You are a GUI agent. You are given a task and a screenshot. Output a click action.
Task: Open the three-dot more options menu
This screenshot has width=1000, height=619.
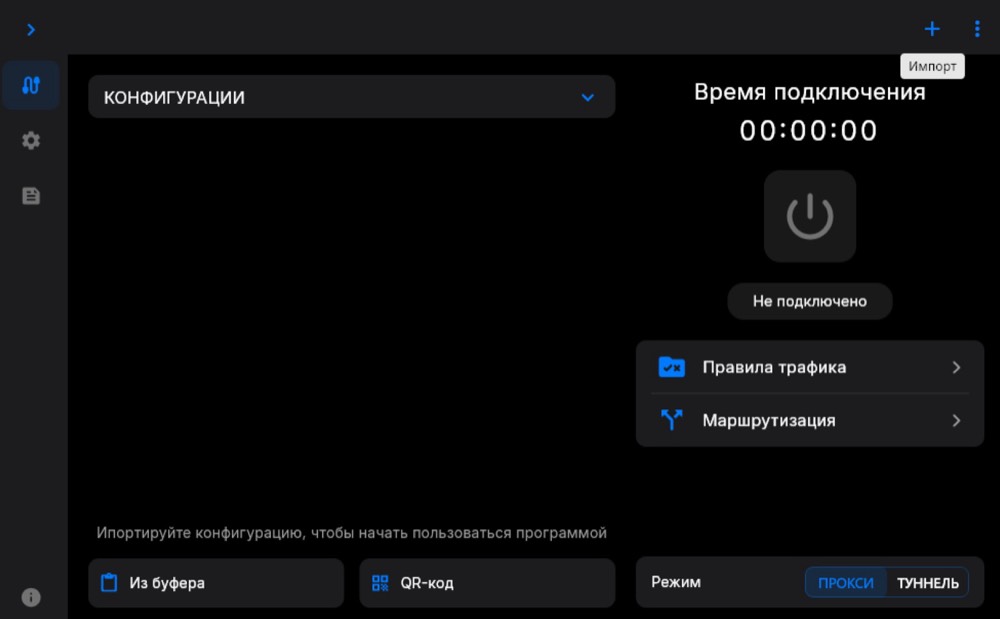pyautogui.click(x=977, y=29)
